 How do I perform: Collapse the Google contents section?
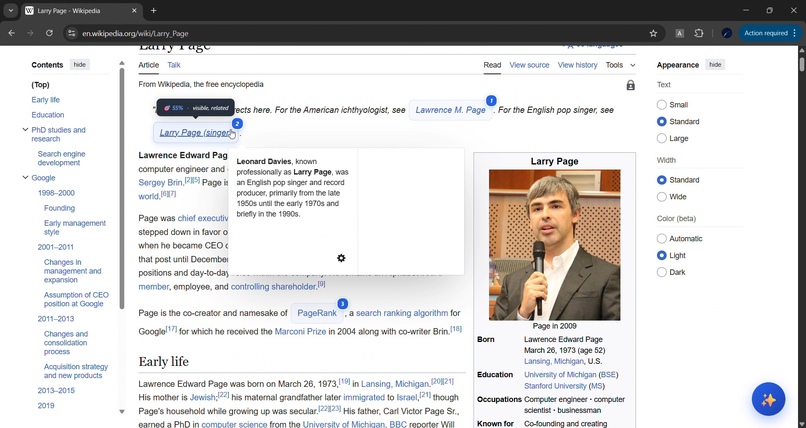pyautogui.click(x=25, y=178)
